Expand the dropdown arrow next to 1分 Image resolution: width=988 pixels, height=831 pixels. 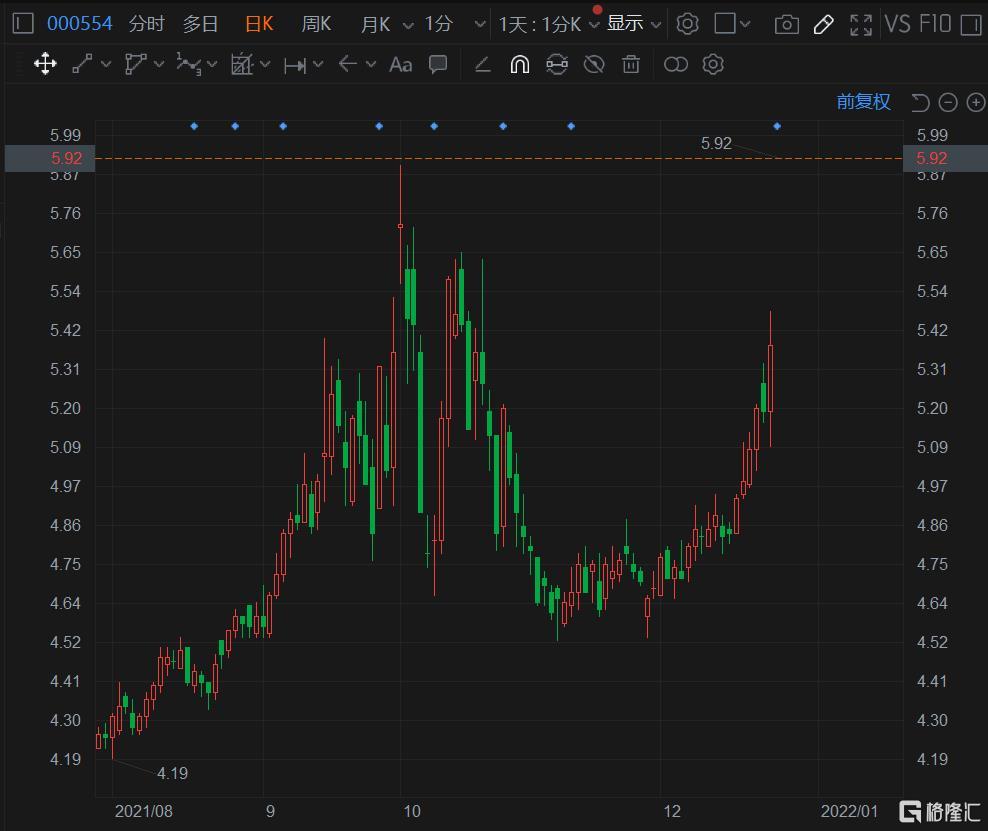click(480, 25)
